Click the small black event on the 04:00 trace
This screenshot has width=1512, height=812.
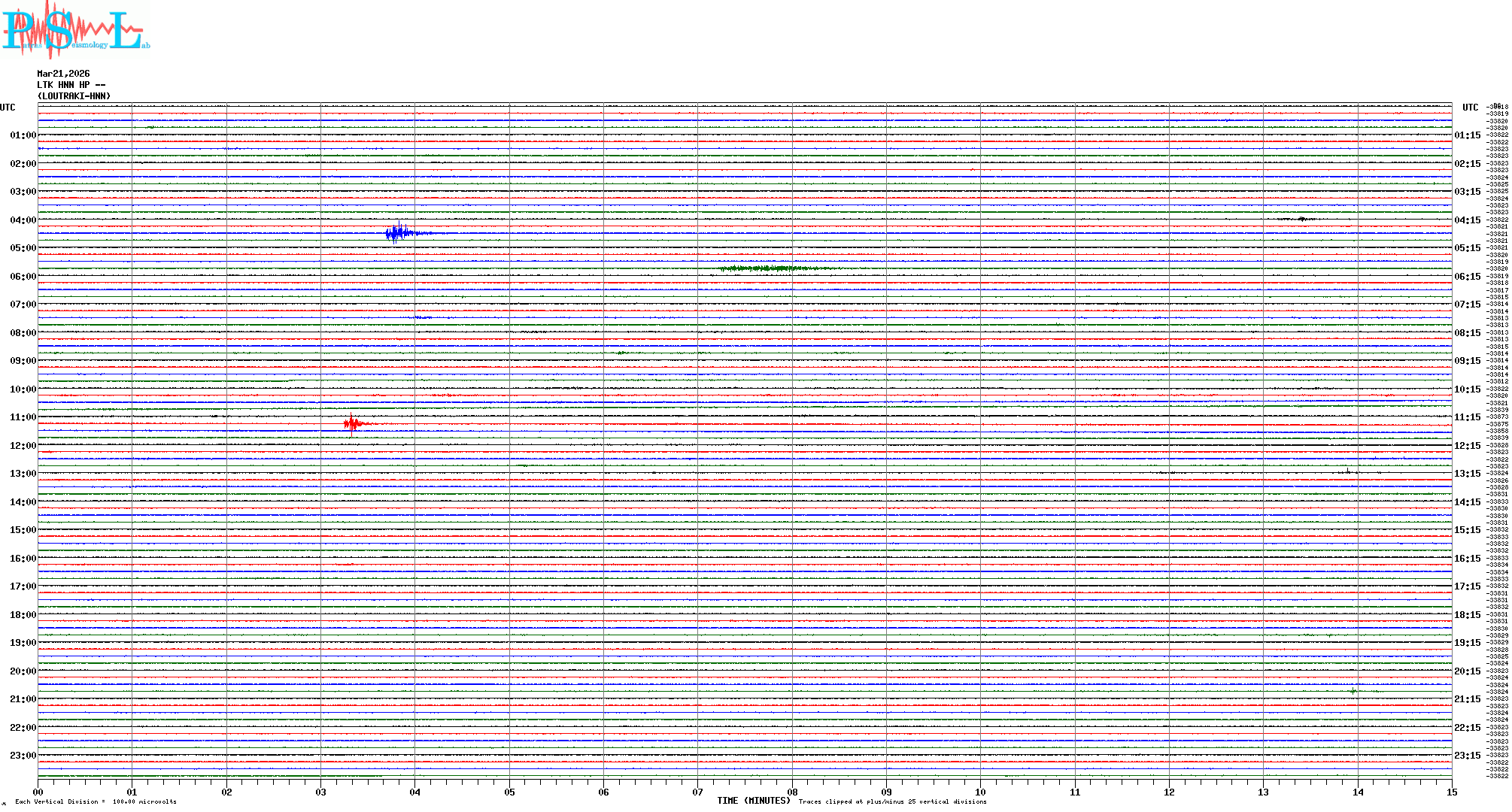(1302, 219)
